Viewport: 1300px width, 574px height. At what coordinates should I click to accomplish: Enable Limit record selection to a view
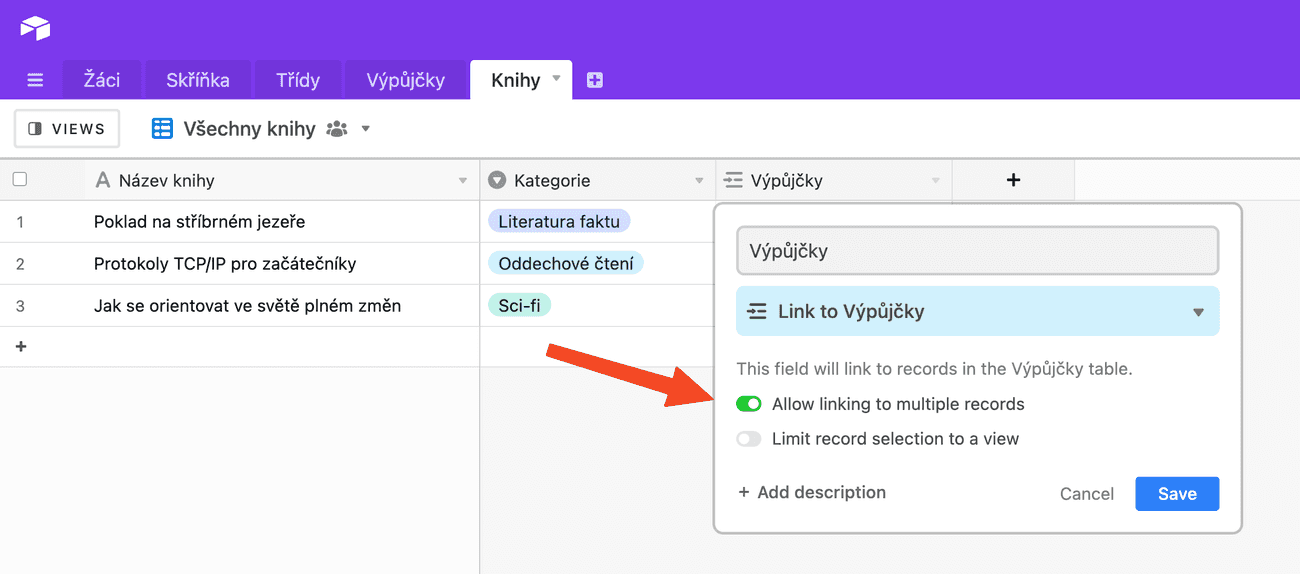click(x=749, y=438)
